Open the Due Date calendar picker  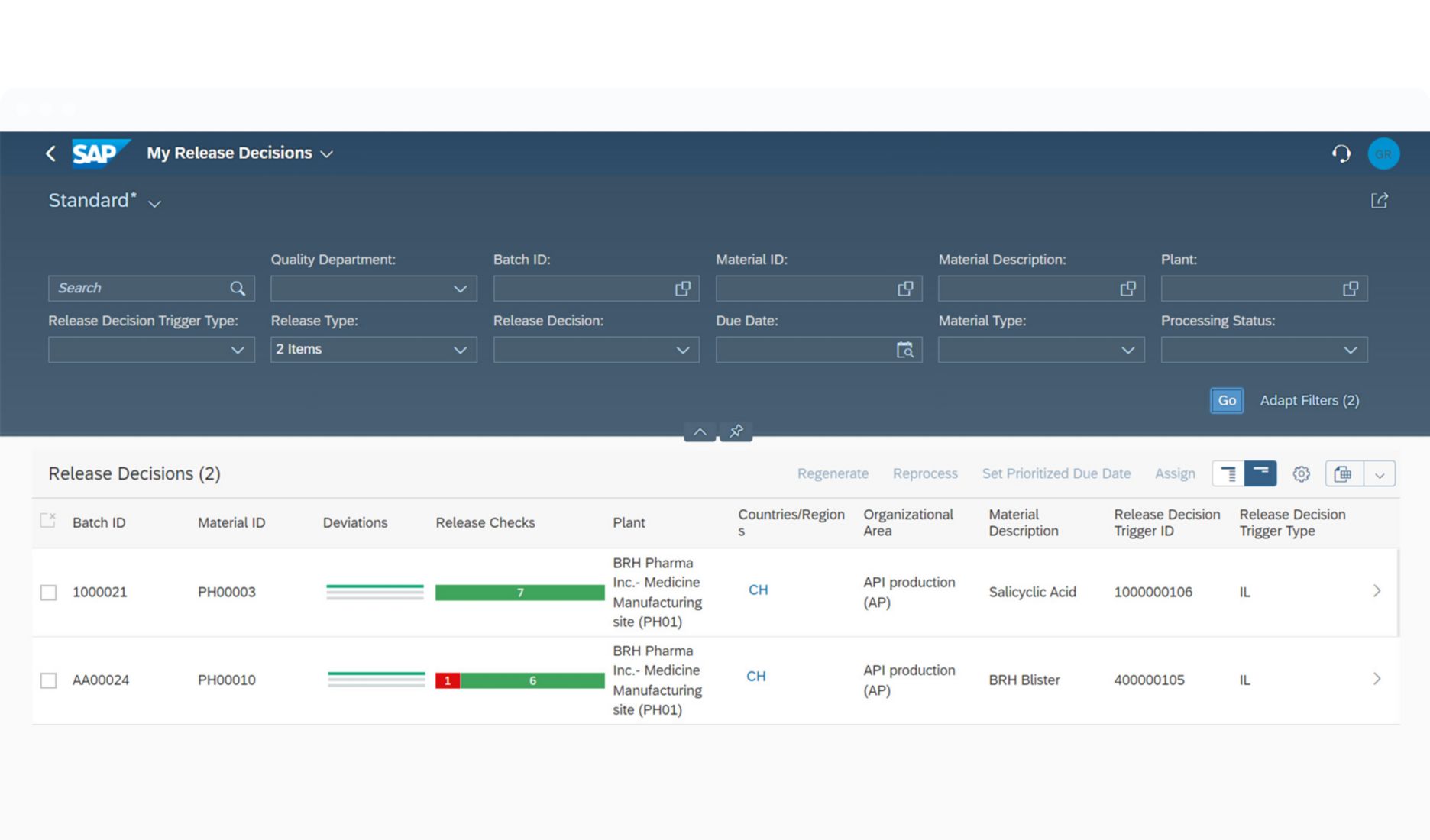pyautogui.click(x=904, y=350)
